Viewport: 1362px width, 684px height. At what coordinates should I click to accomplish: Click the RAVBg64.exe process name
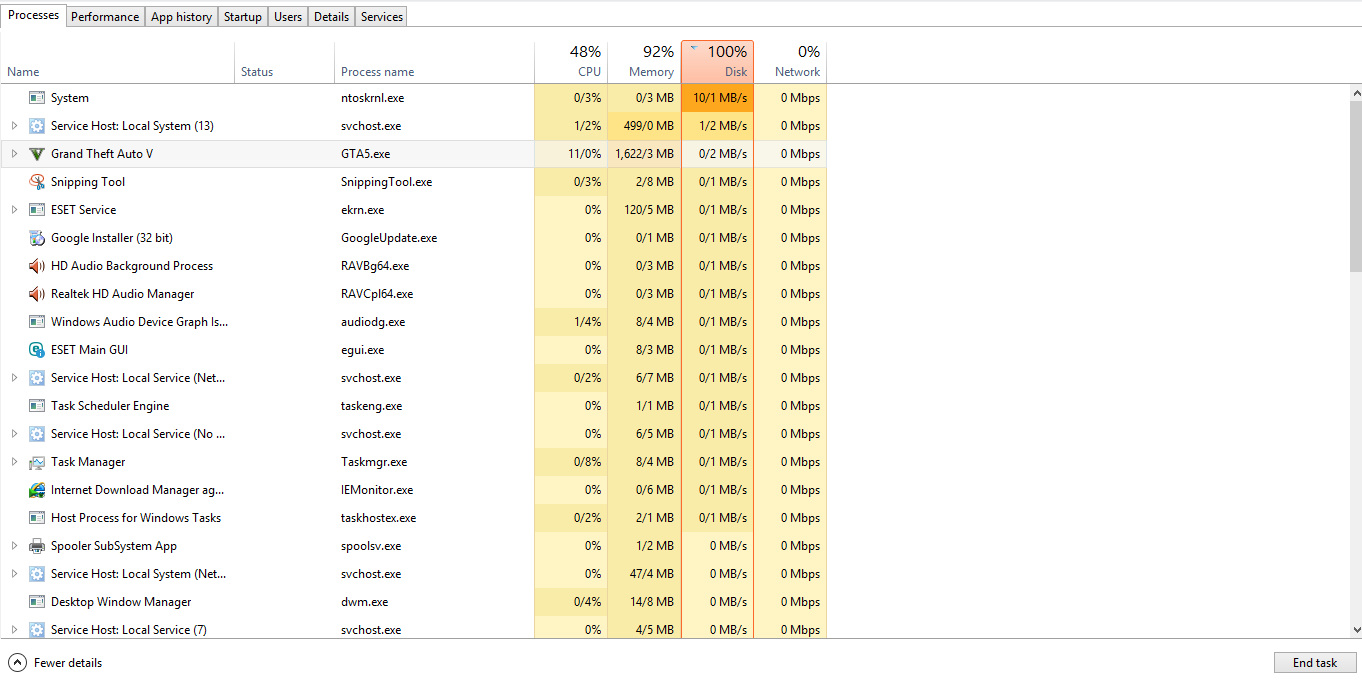[374, 266]
